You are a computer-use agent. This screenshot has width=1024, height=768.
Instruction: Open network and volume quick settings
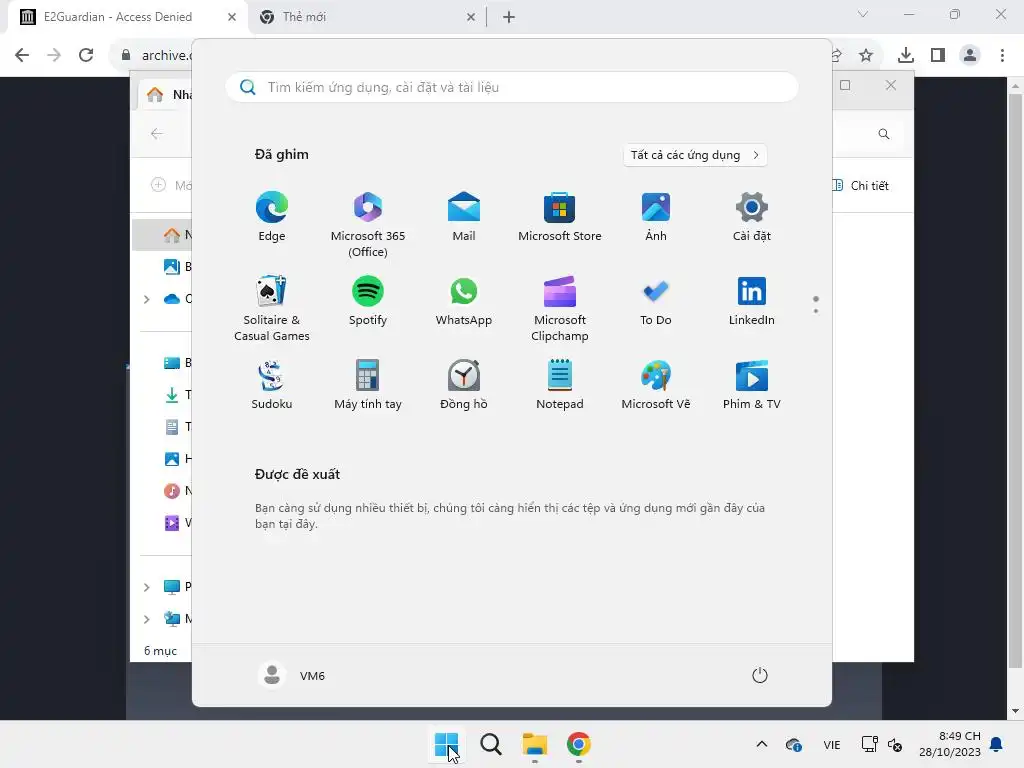tap(881, 744)
